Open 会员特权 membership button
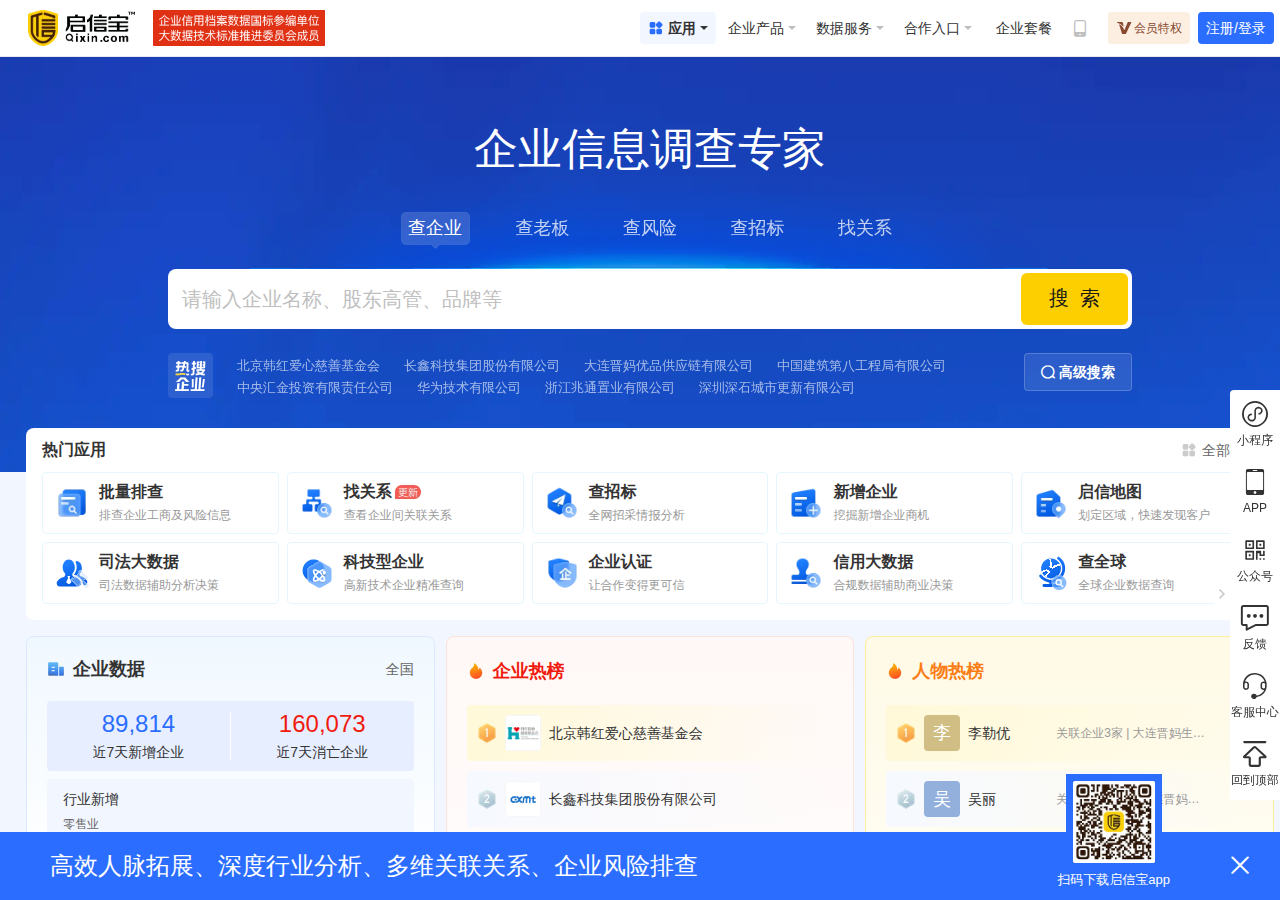The image size is (1280, 900). click(x=1149, y=28)
